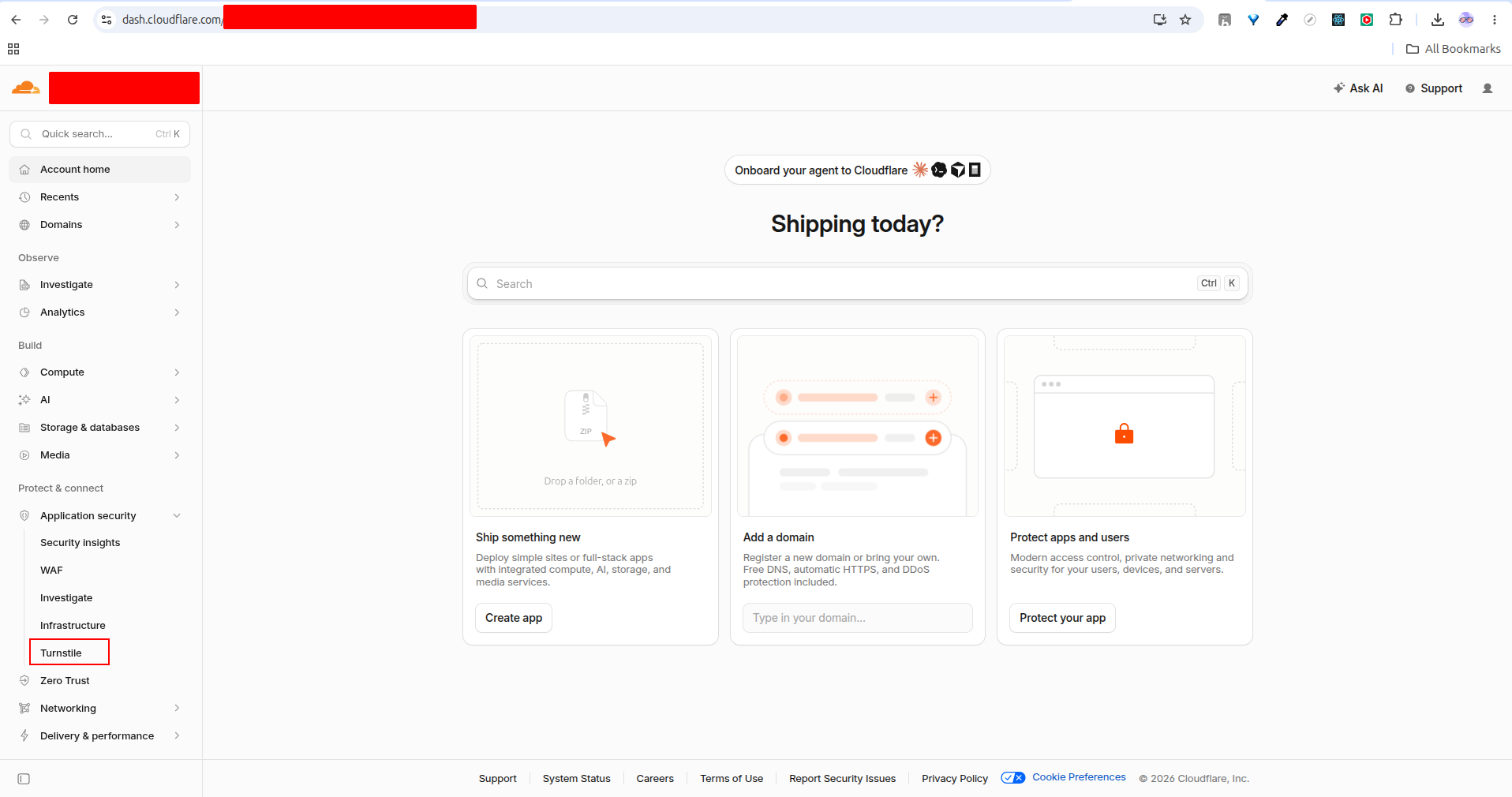This screenshot has height=797, width=1512.
Task: Click Protect your app button
Action: (1062, 618)
